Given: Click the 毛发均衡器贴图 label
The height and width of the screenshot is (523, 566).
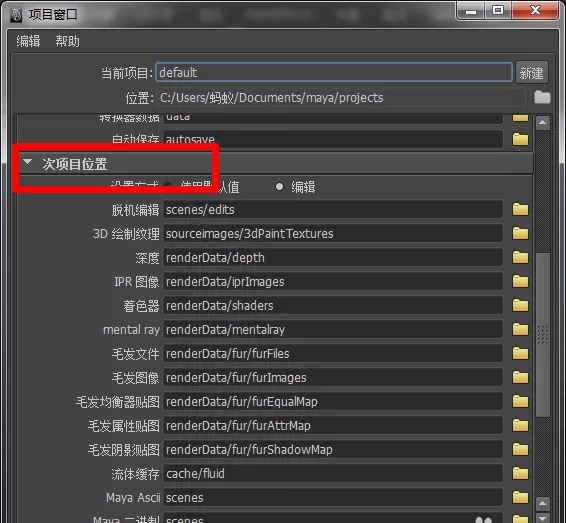Looking at the screenshot, I should pyautogui.click(x=118, y=402).
